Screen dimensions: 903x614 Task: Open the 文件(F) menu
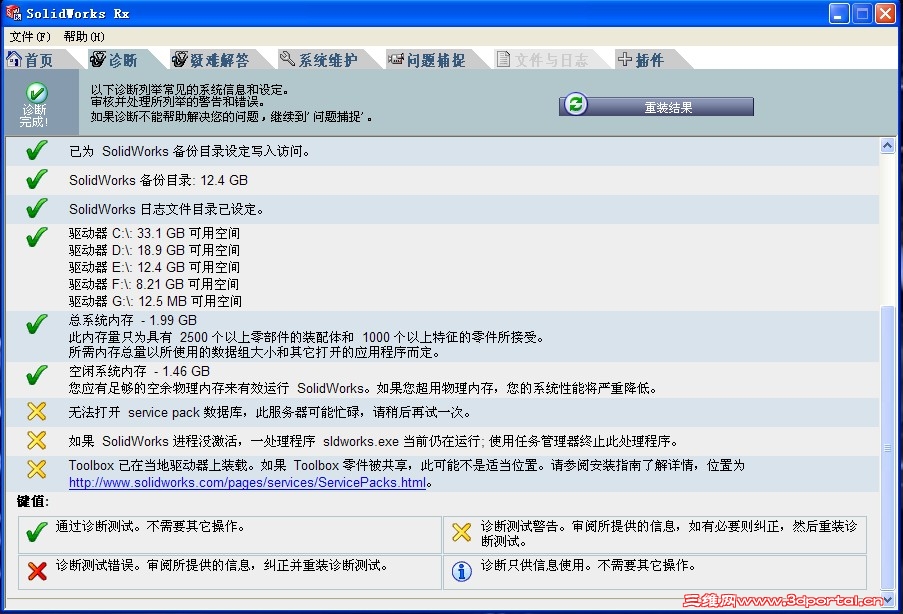[x=30, y=37]
